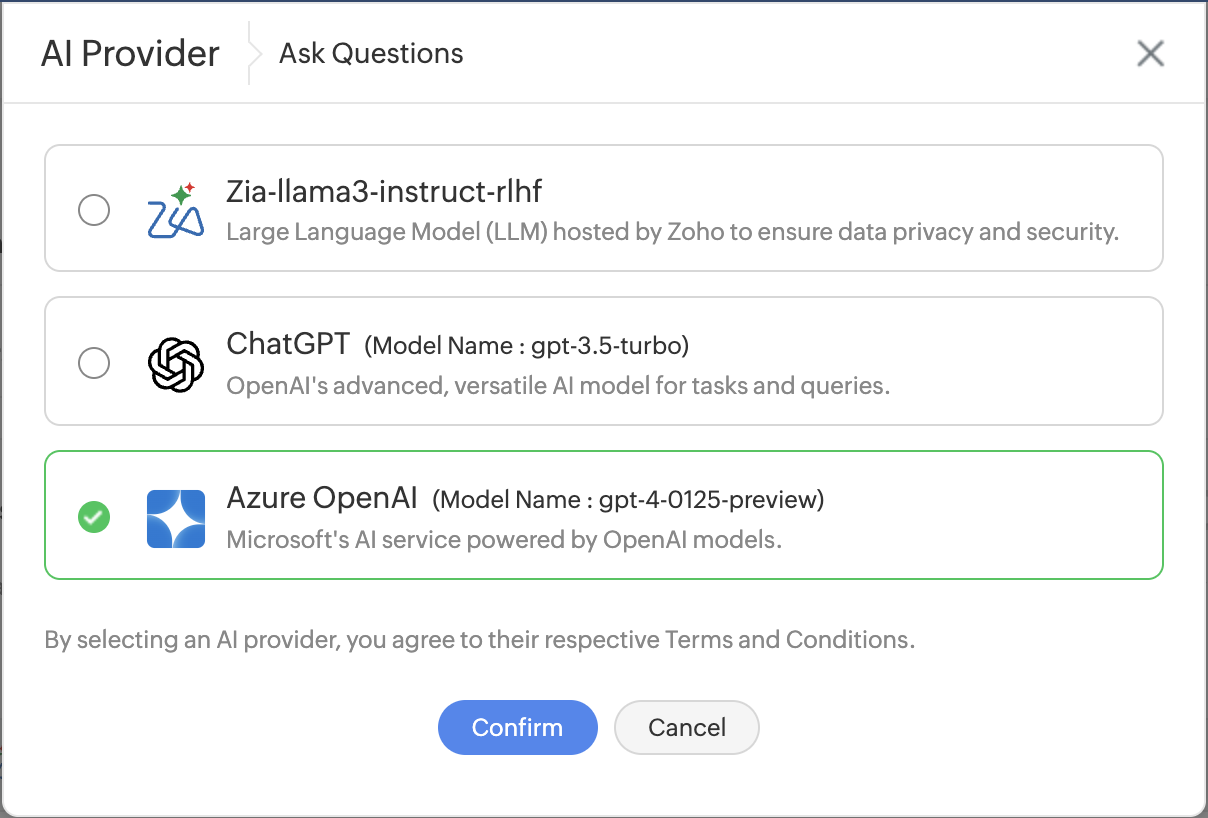Click Microsoft's AI service description text
1208x818 pixels.
click(504, 540)
